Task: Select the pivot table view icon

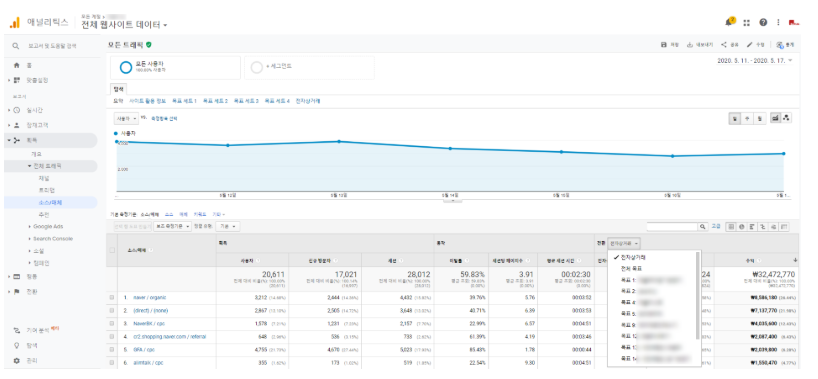Action: (x=784, y=227)
